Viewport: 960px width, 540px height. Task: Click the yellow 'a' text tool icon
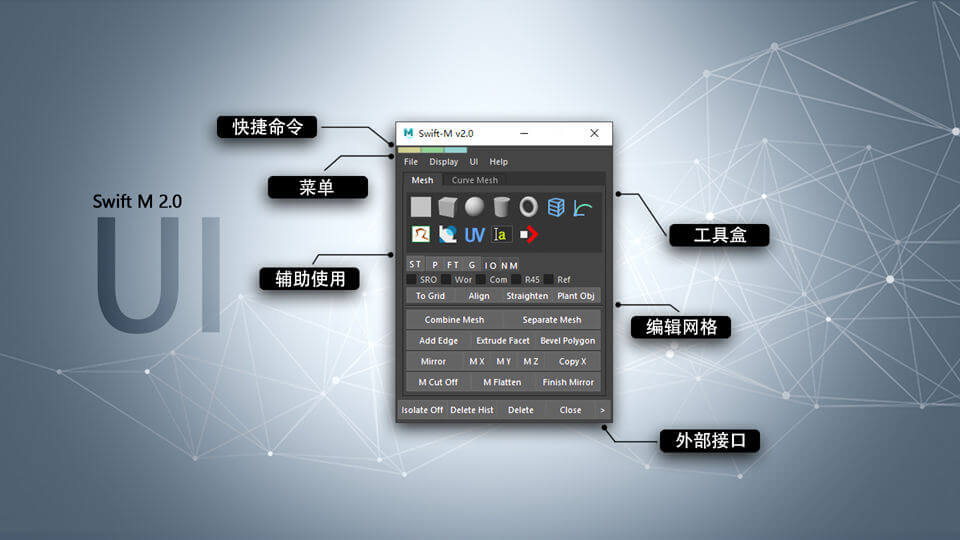click(x=501, y=234)
